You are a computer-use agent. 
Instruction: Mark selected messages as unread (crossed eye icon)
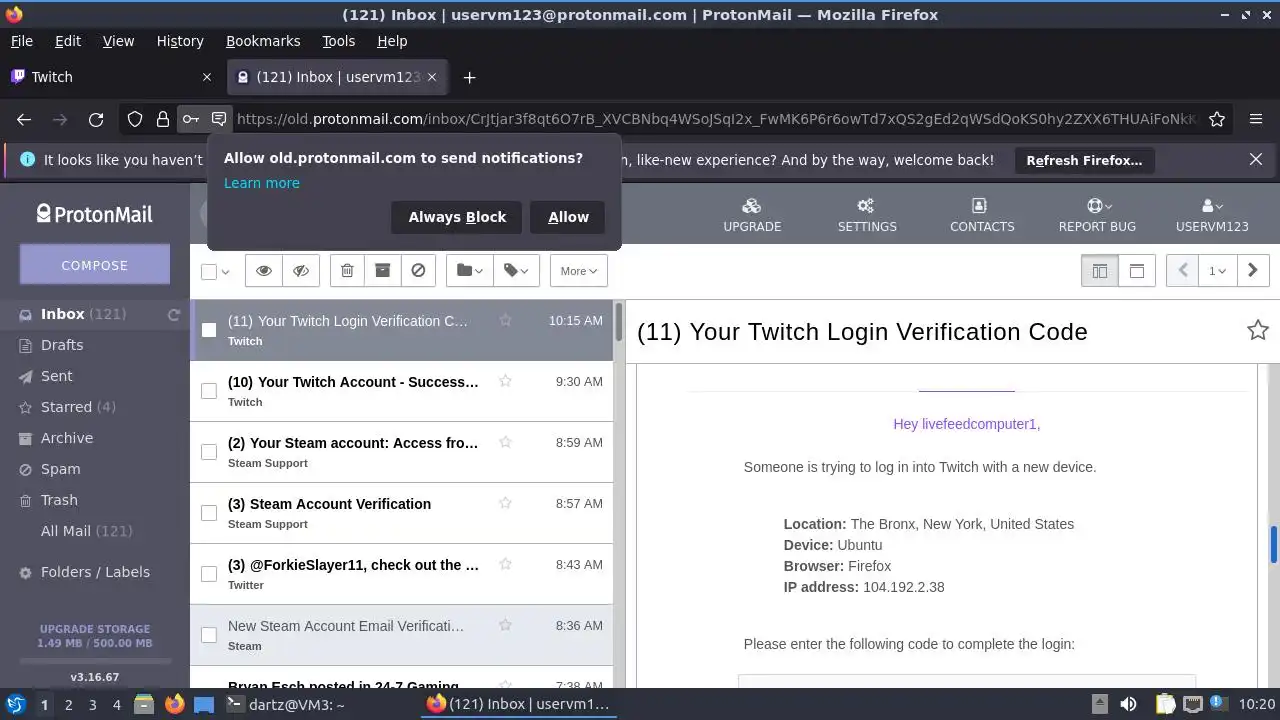coord(301,271)
